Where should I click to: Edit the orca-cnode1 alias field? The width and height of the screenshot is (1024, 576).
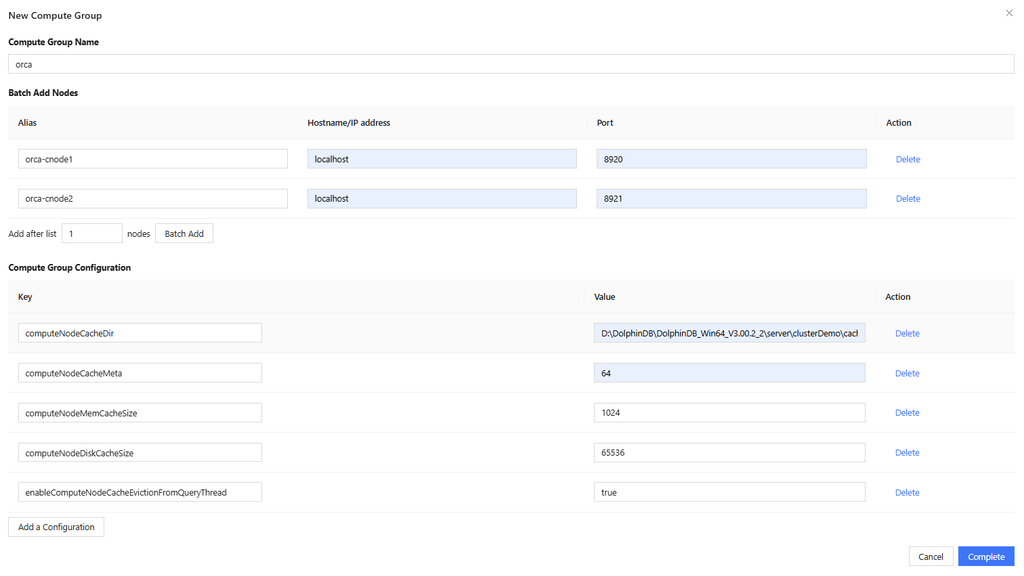point(153,159)
